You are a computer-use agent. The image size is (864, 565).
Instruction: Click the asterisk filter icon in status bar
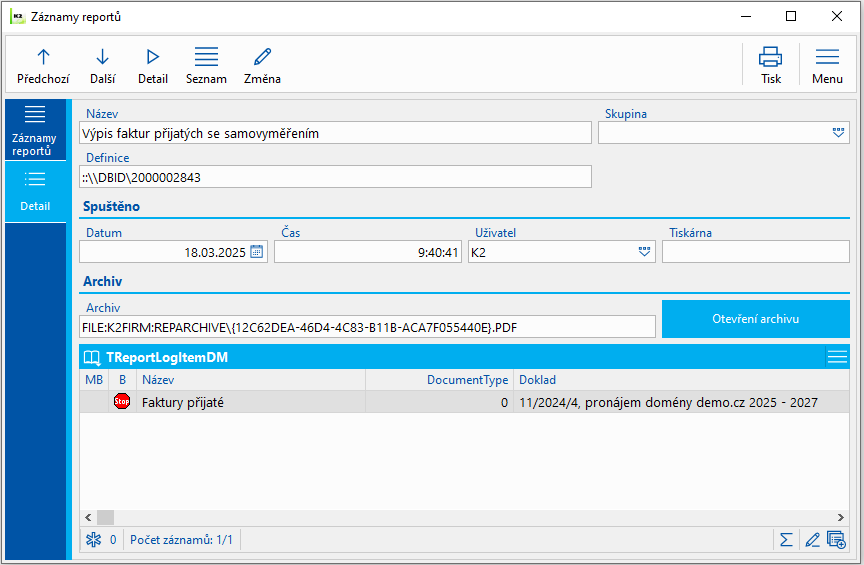tap(93, 540)
